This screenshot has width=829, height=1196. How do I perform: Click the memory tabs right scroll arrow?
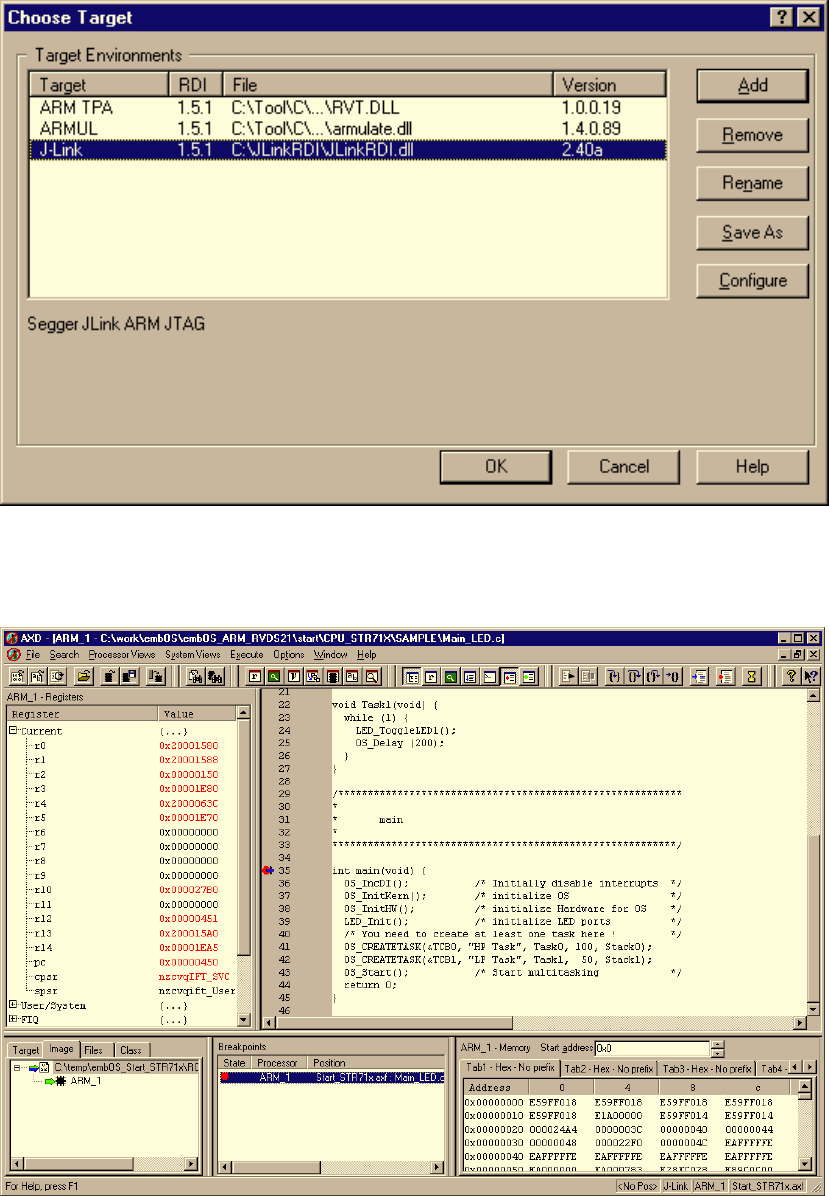point(810,1068)
